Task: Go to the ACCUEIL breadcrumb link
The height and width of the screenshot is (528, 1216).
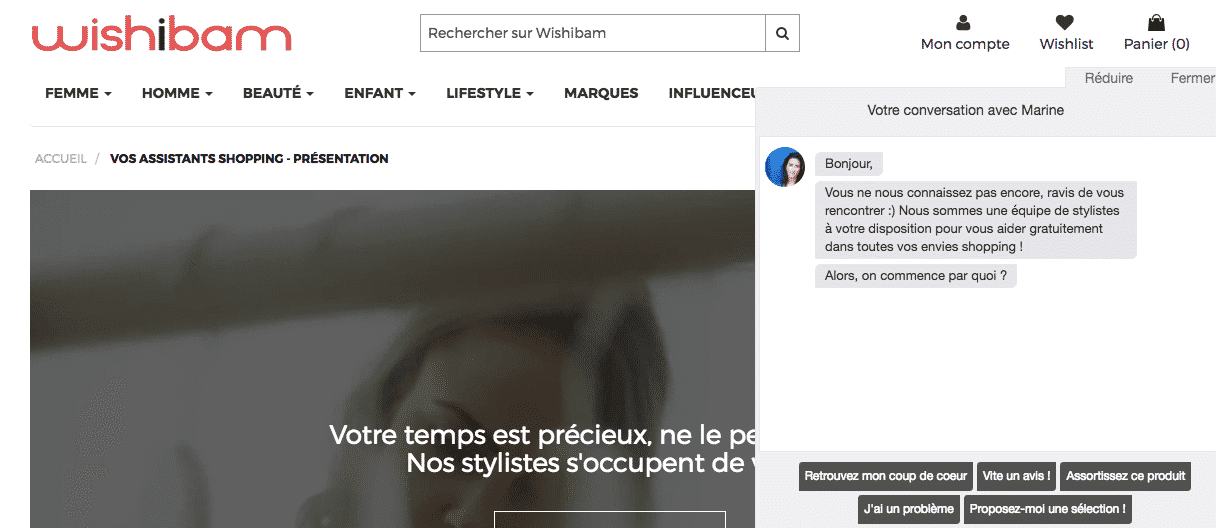Action: click(x=61, y=159)
